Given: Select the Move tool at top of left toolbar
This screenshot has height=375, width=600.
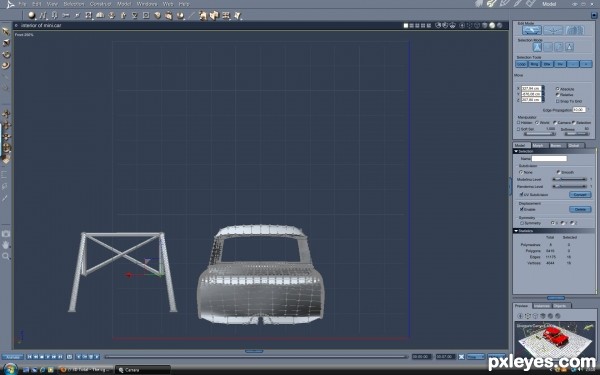Looking at the screenshot, I should click(6, 31).
